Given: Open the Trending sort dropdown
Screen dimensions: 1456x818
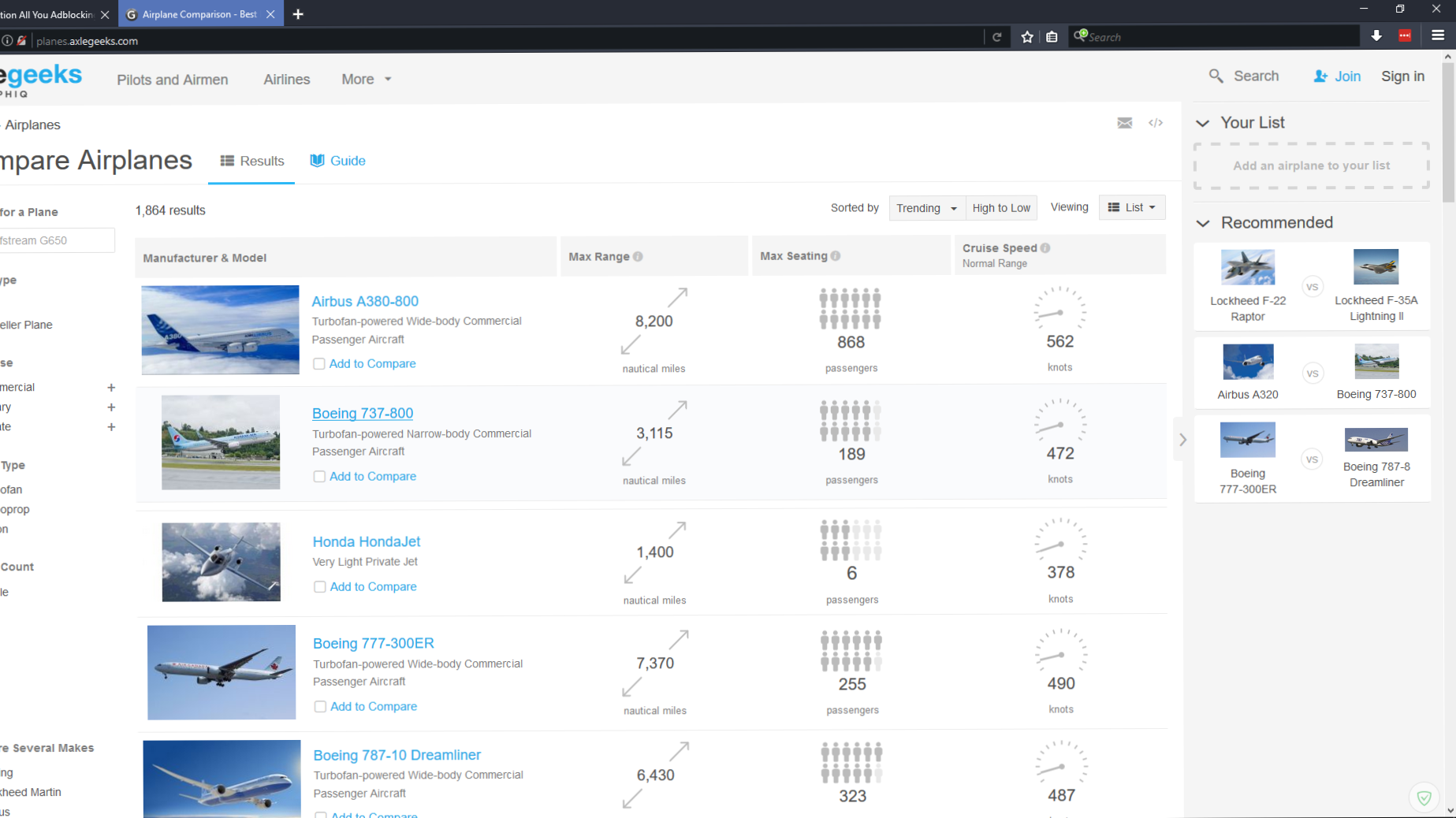Looking at the screenshot, I should 926,208.
